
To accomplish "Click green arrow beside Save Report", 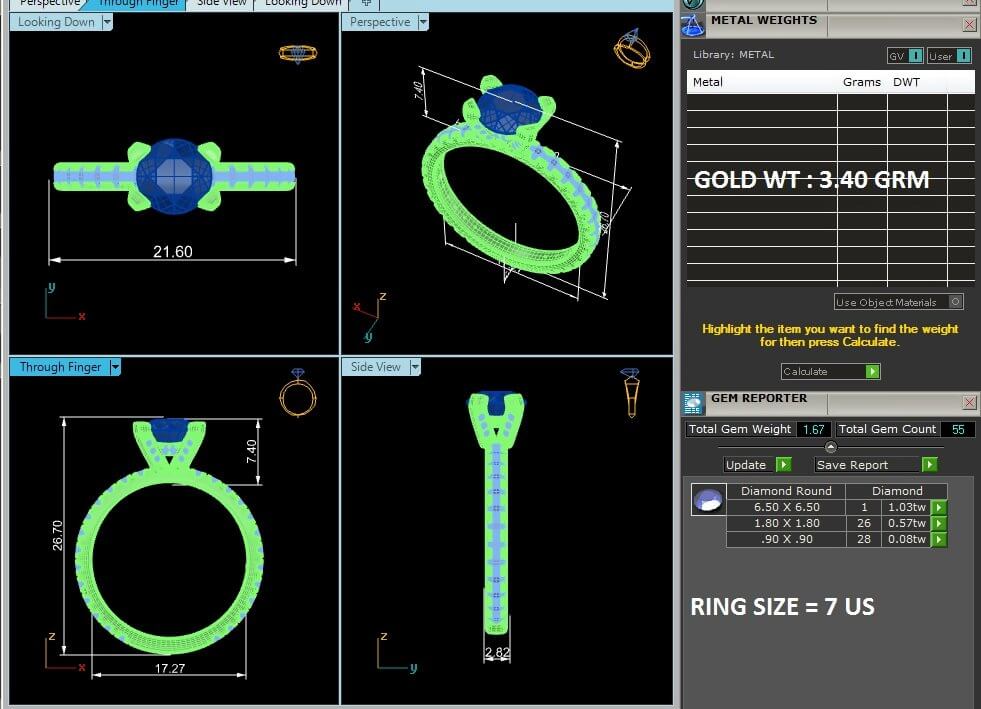I will point(929,465).
